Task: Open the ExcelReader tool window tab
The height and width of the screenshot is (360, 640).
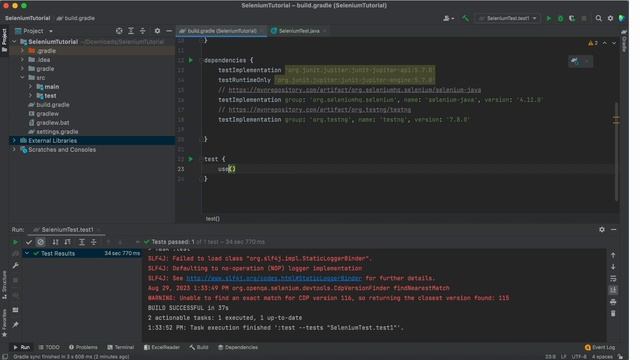Action: point(162,347)
